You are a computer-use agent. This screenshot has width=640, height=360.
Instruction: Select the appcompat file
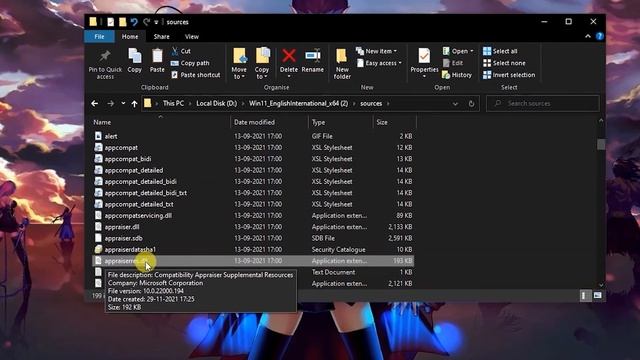pyautogui.click(x=253, y=148)
